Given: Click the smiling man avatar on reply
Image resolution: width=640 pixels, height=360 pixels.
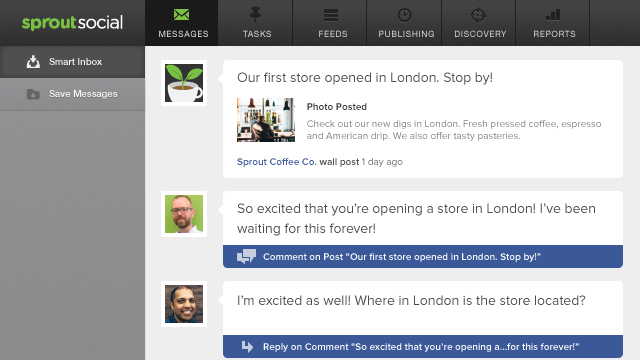Looking at the screenshot, I should (x=184, y=304).
